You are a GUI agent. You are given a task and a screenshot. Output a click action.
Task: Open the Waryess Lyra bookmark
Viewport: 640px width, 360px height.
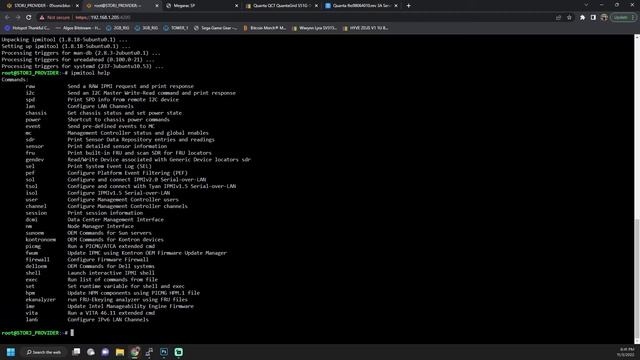click(314, 28)
